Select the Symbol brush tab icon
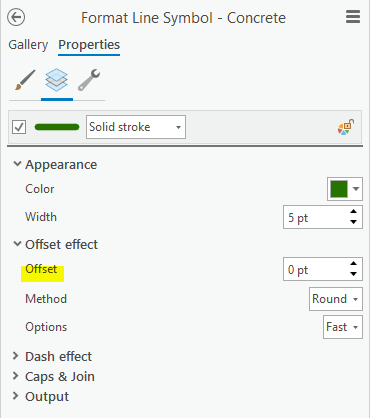 [x=25, y=80]
